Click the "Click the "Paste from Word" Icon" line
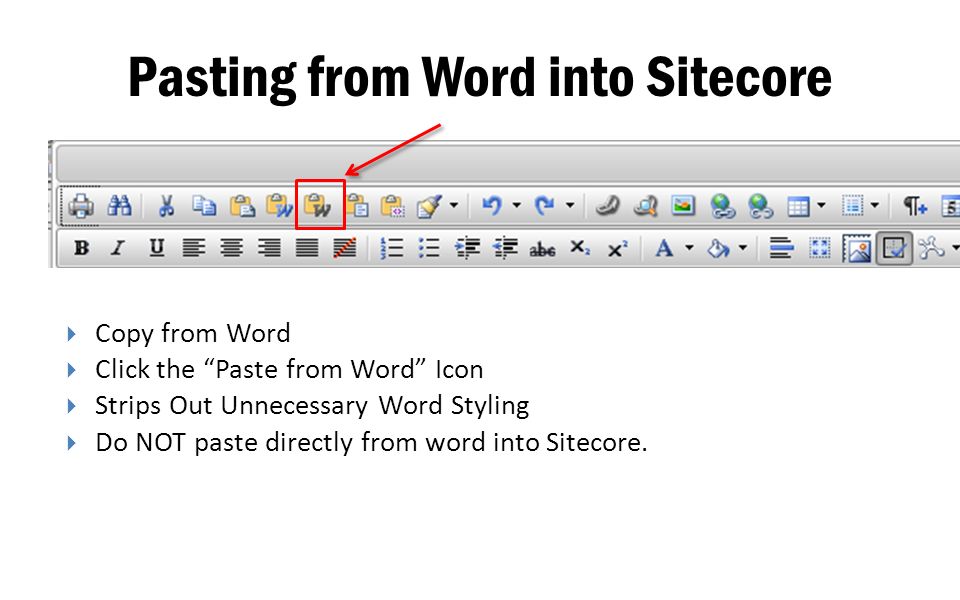Image resolution: width=960 pixels, height=600 pixels. pyautogui.click(x=289, y=369)
